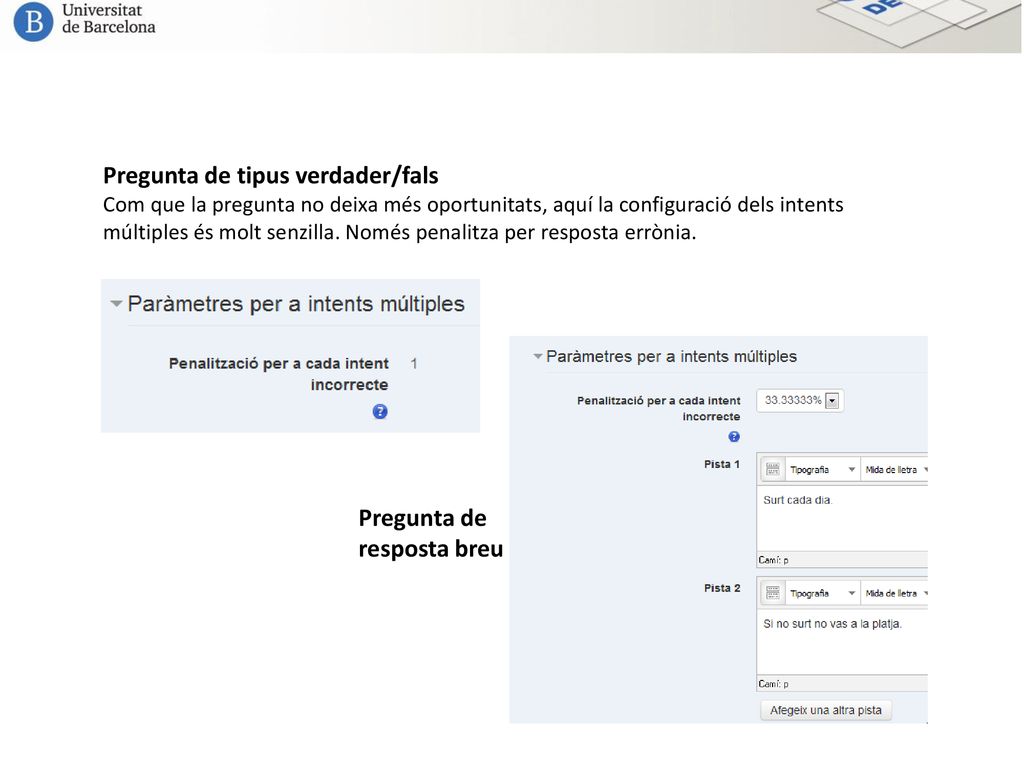Open the Pista 2 Mida de lletra dropdown
The height and width of the screenshot is (768, 1024).
click(895, 593)
